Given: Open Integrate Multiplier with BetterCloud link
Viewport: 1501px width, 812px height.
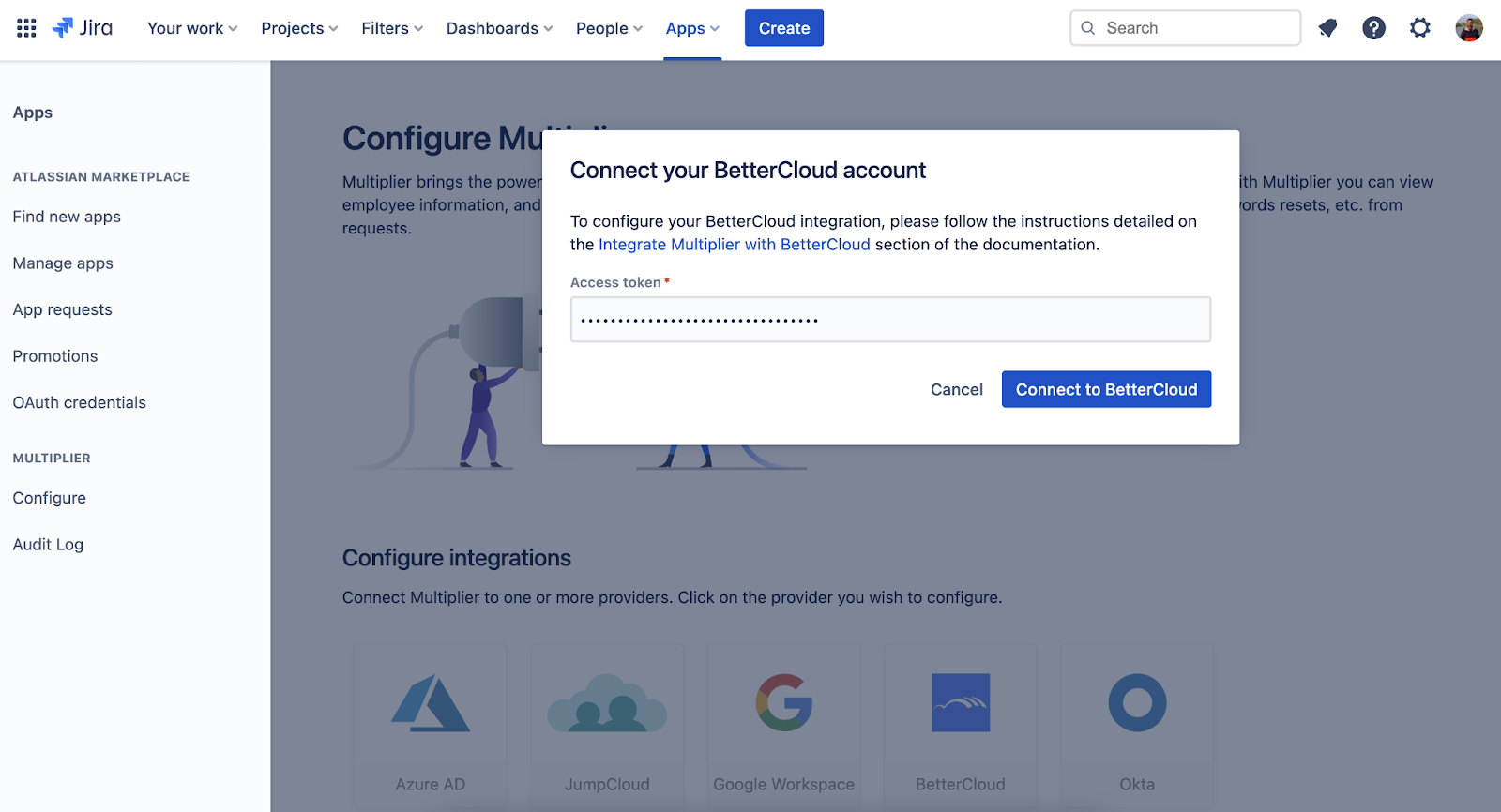Looking at the screenshot, I should tap(735, 245).
